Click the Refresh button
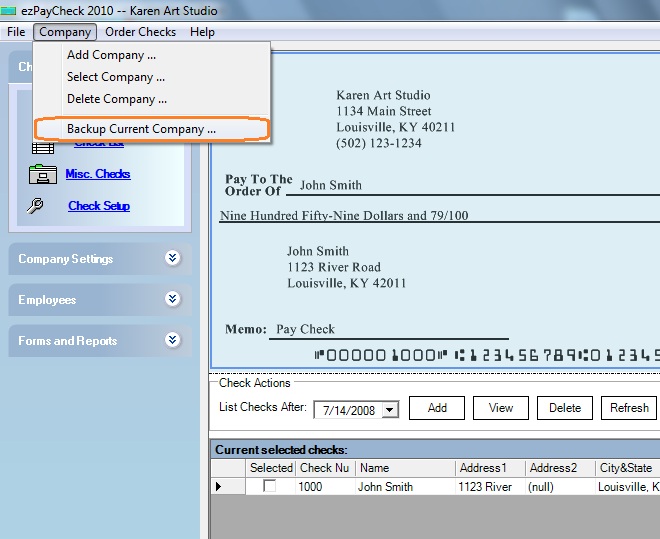Image resolution: width=660 pixels, height=539 pixels. click(x=629, y=408)
